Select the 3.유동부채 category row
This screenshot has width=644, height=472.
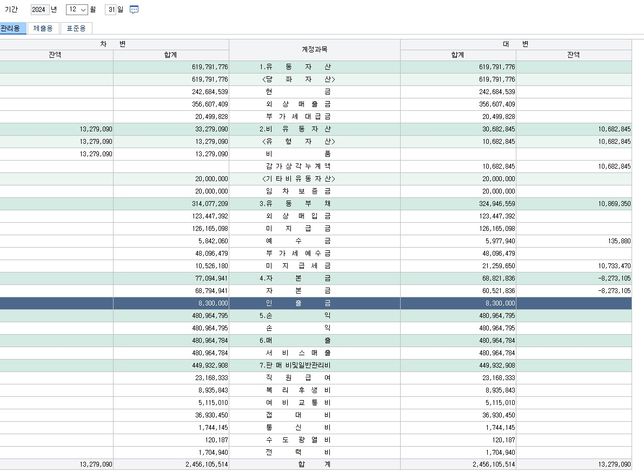pos(315,203)
